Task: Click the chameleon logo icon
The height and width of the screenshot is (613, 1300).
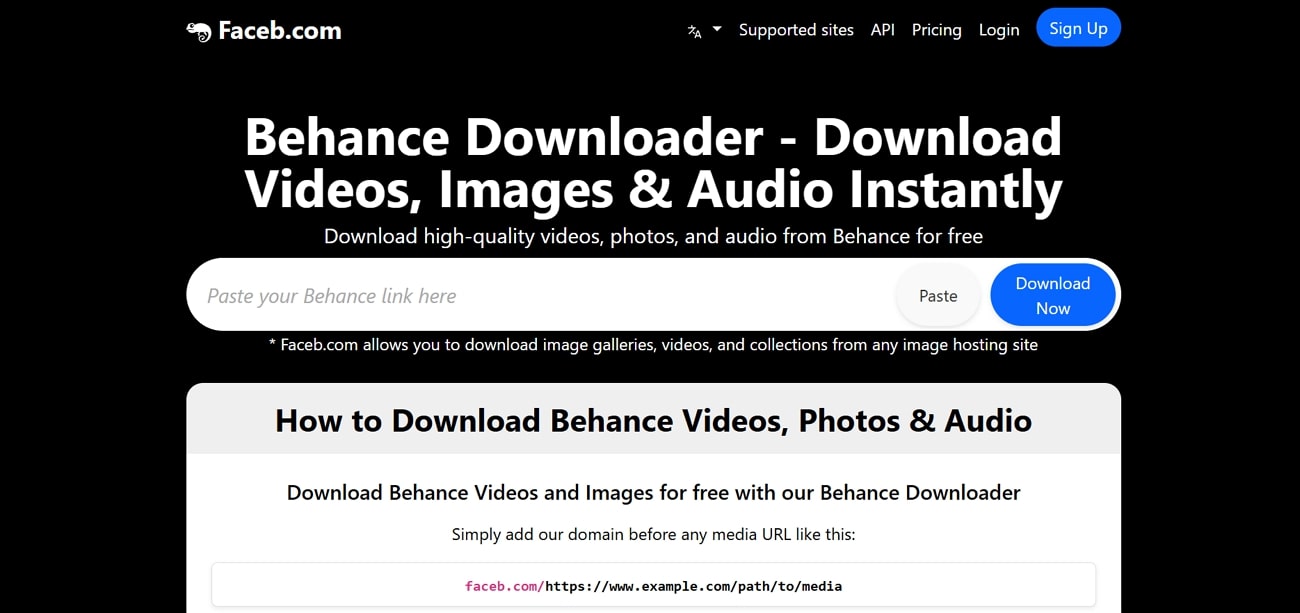Action: click(x=199, y=30)
